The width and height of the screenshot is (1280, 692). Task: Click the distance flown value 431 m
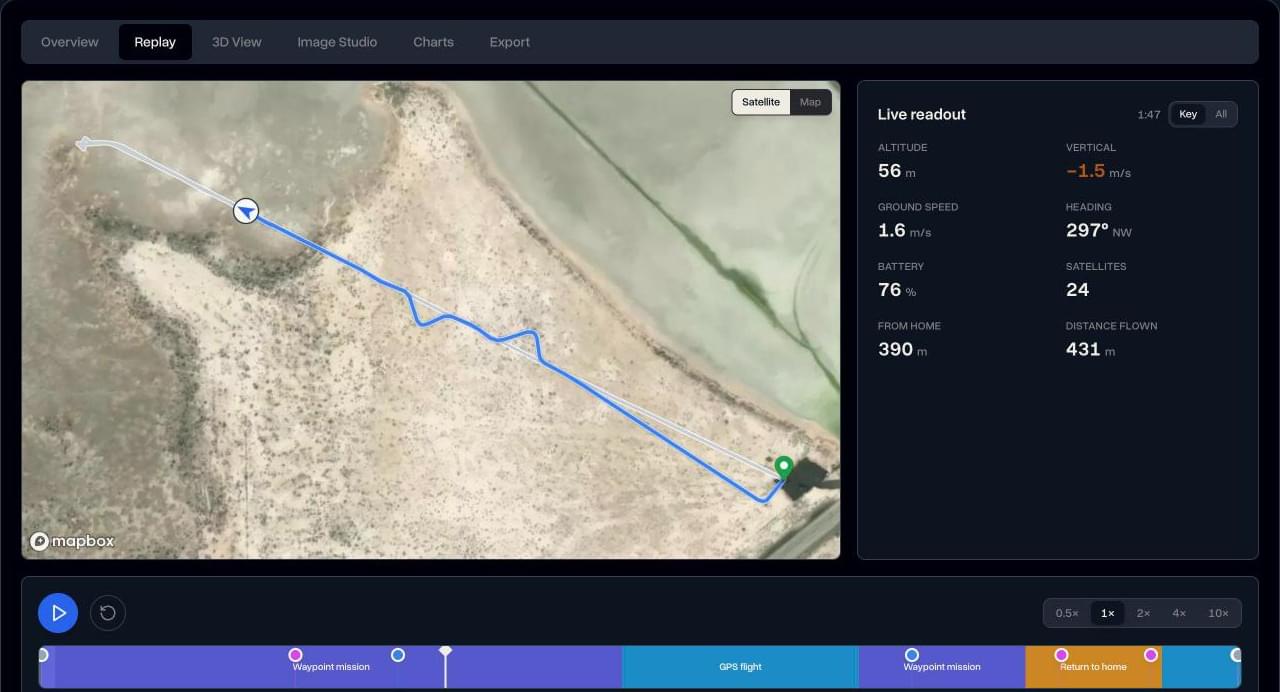[1091, 349]
